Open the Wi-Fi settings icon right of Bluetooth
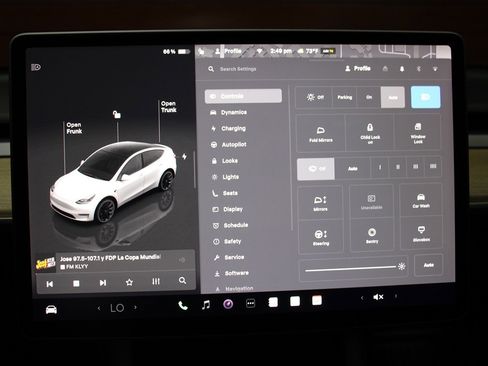 click(x=435, y=69)
